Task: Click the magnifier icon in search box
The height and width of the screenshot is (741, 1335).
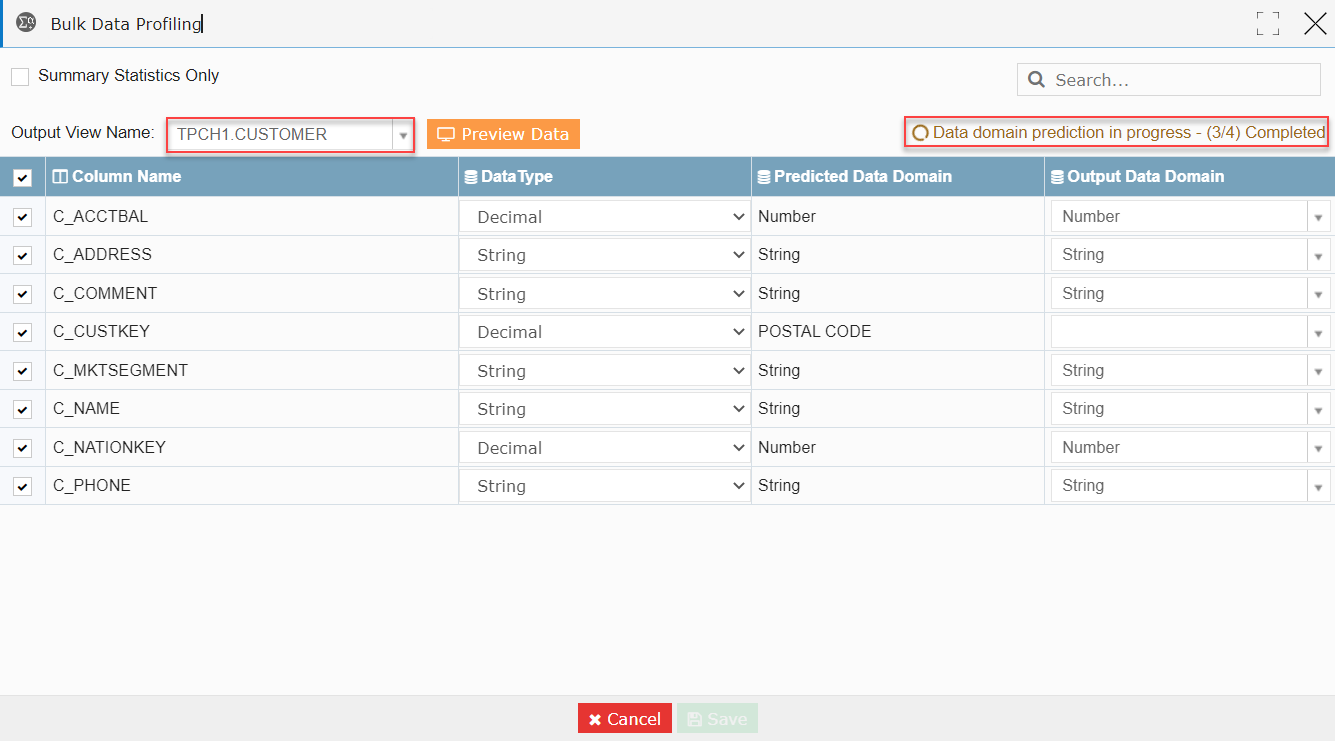Action: 1037,80
